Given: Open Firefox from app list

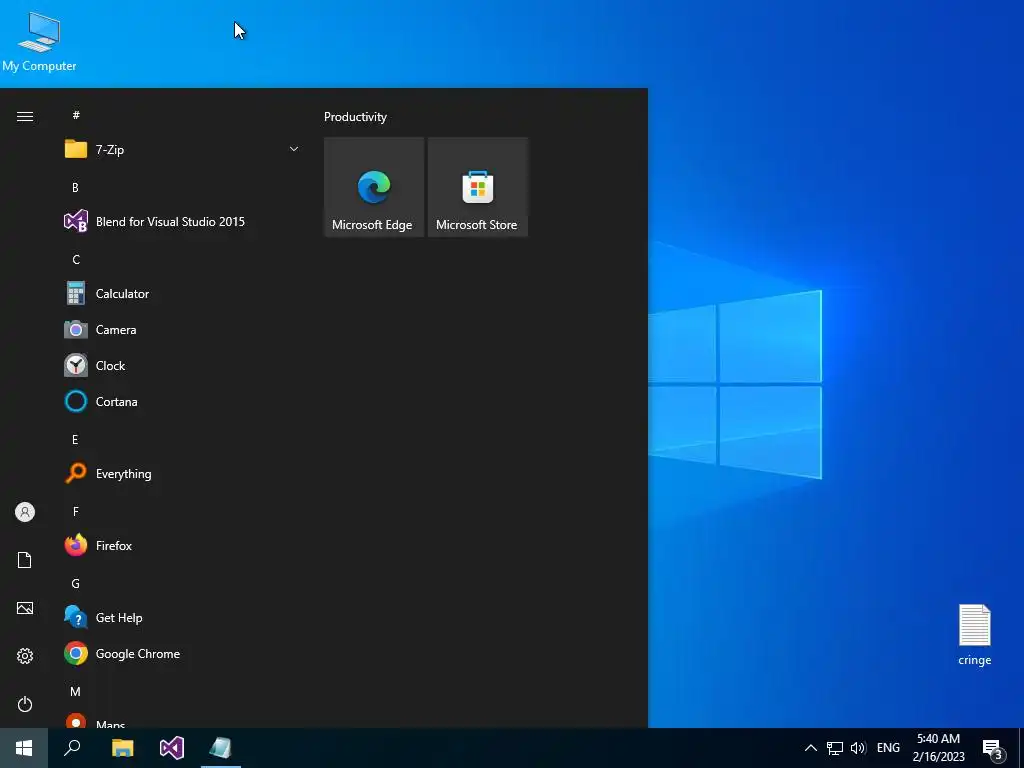Looking at the screenshot, I should (183, 545).
